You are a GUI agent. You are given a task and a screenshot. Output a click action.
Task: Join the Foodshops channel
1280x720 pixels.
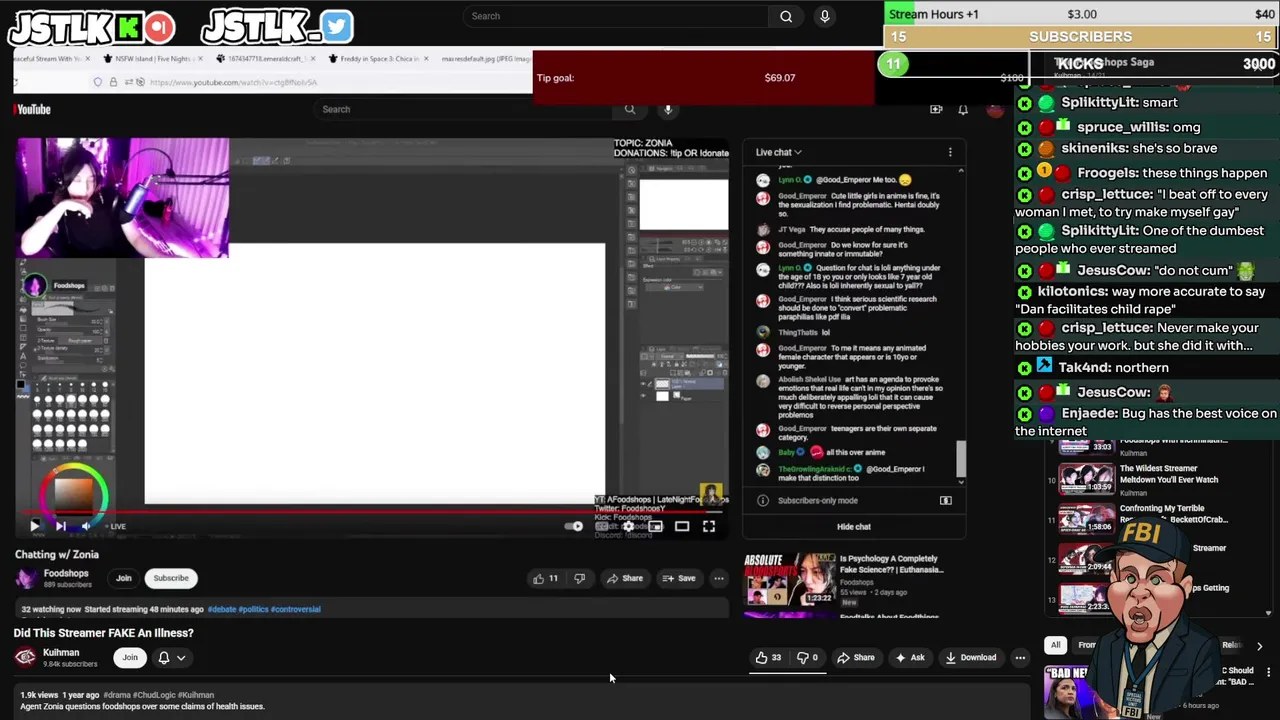pyautogui.click(x=123, y=578)
